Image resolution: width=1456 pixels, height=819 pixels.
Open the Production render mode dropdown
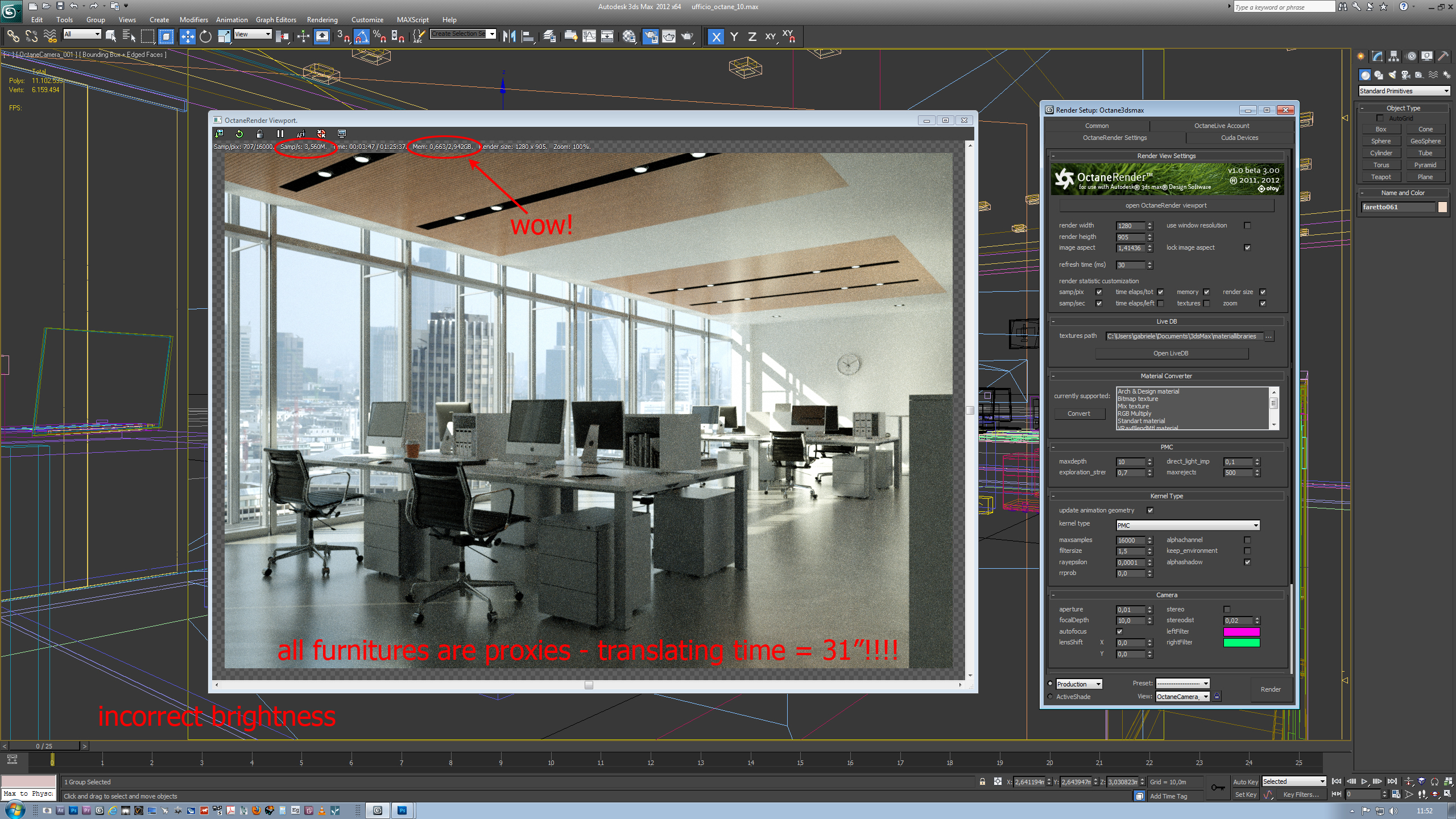click(1079, 684)
